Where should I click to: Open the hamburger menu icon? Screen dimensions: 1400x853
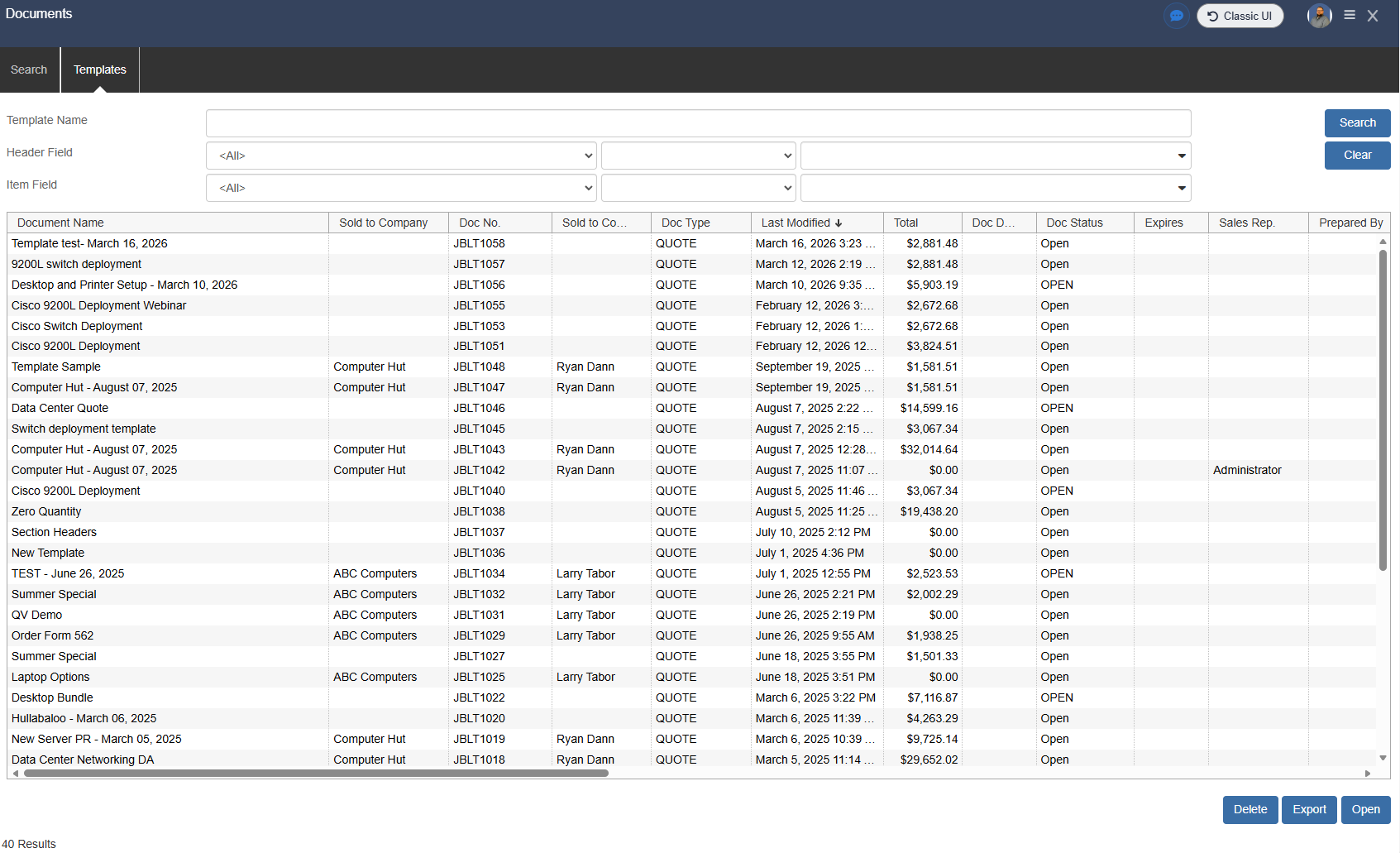tap(1350, 15)
